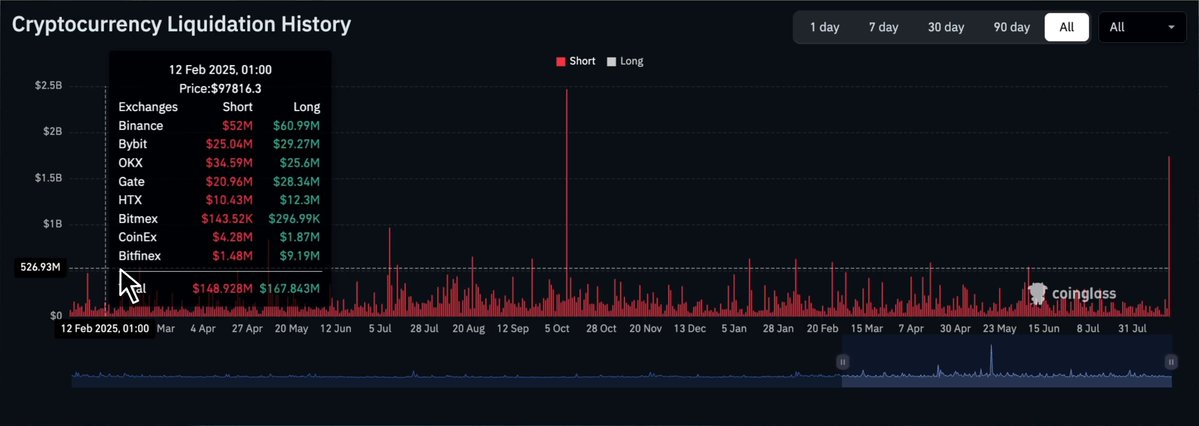Grab the right range slider handle
This screenshot has height=426, width=1199.
pyautogui.click(x=1171, y=362)
